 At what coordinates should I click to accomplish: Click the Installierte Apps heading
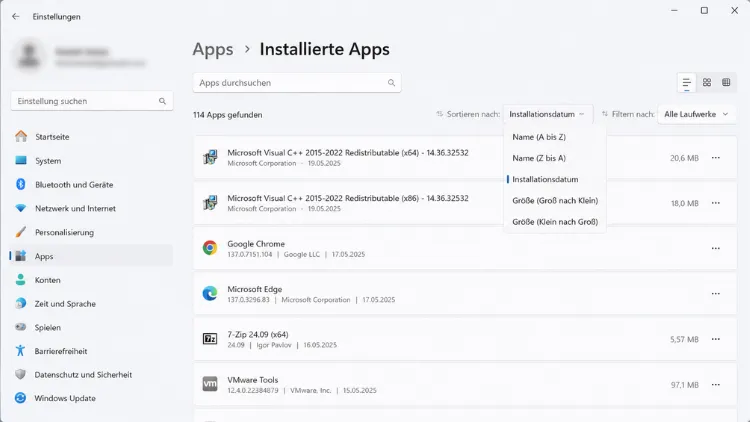click(x=324, y=49)
